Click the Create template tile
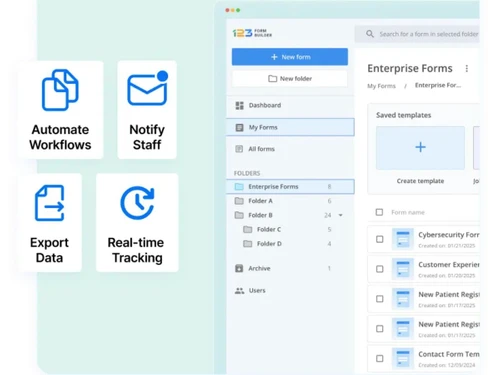The image size is (500, 375). pyautogui.click(x=420, y=148)
